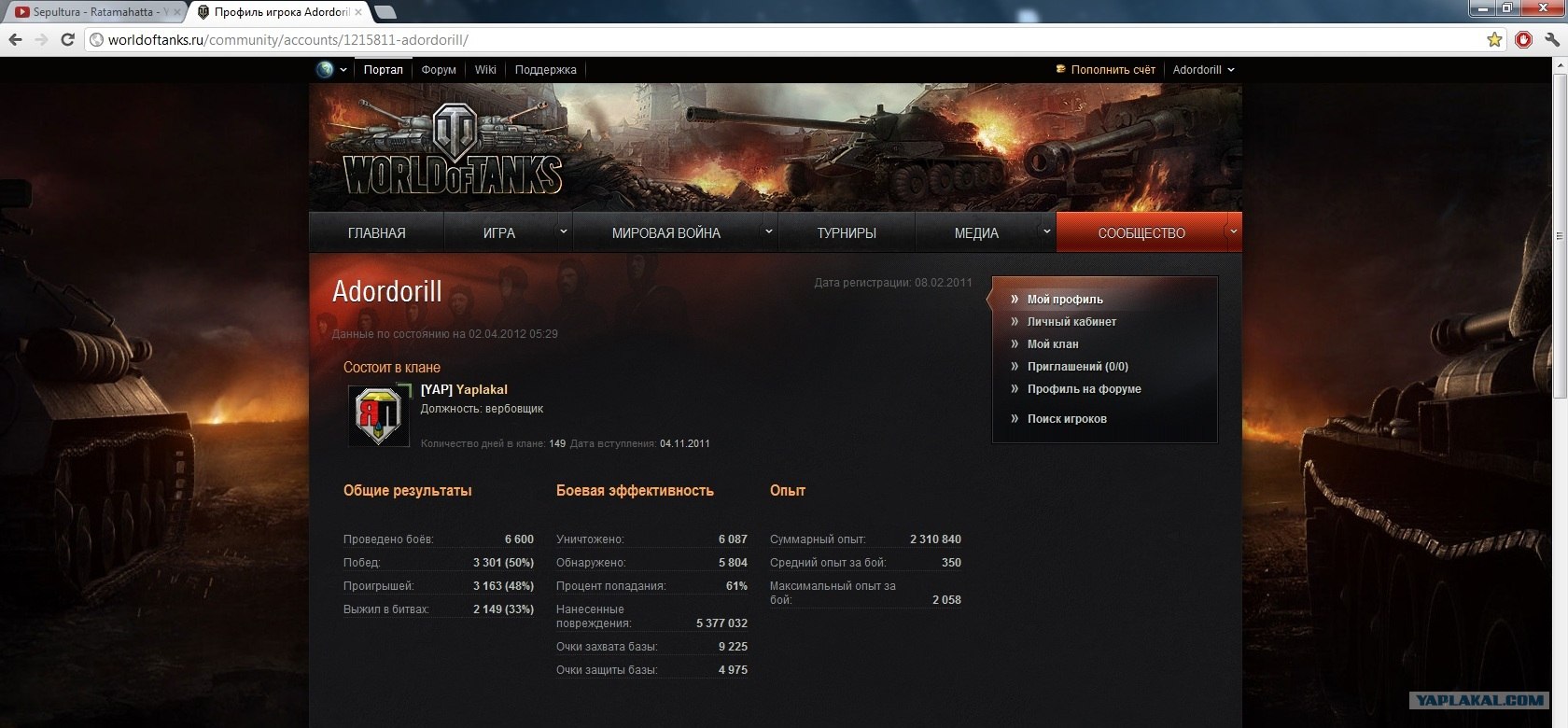Open a new tab with the new-tab button

pyautogui.click(x=385, y=12)
